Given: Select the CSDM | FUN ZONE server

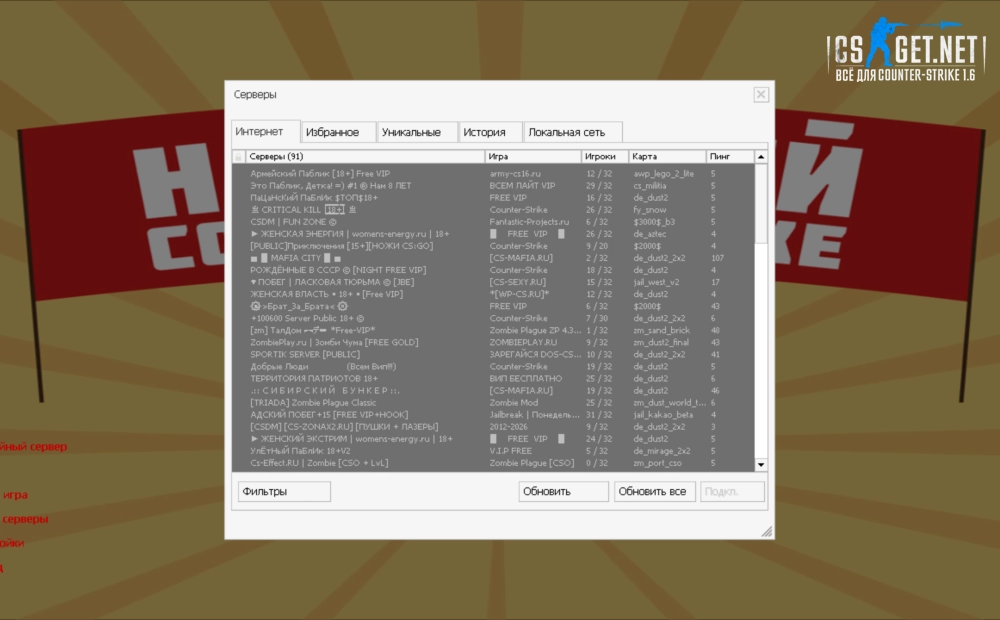Looking at the screenshot, I should click(x=494, y=222).
